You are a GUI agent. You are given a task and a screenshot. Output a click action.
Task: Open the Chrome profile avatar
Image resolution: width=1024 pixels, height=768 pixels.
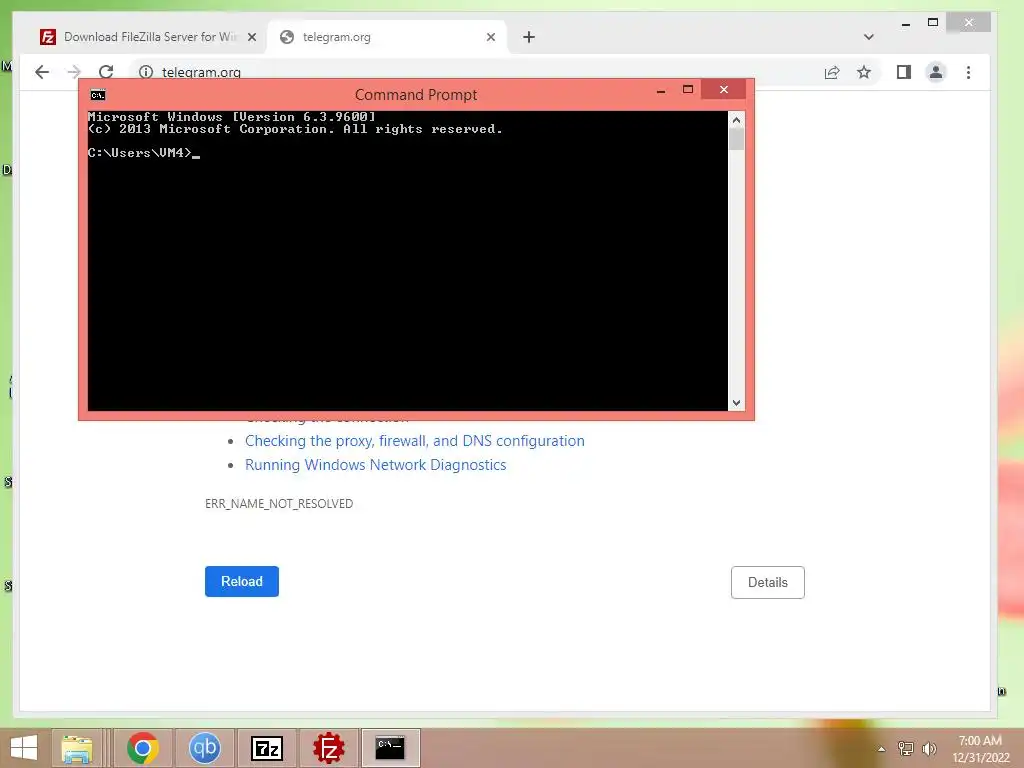pos(936,72)
